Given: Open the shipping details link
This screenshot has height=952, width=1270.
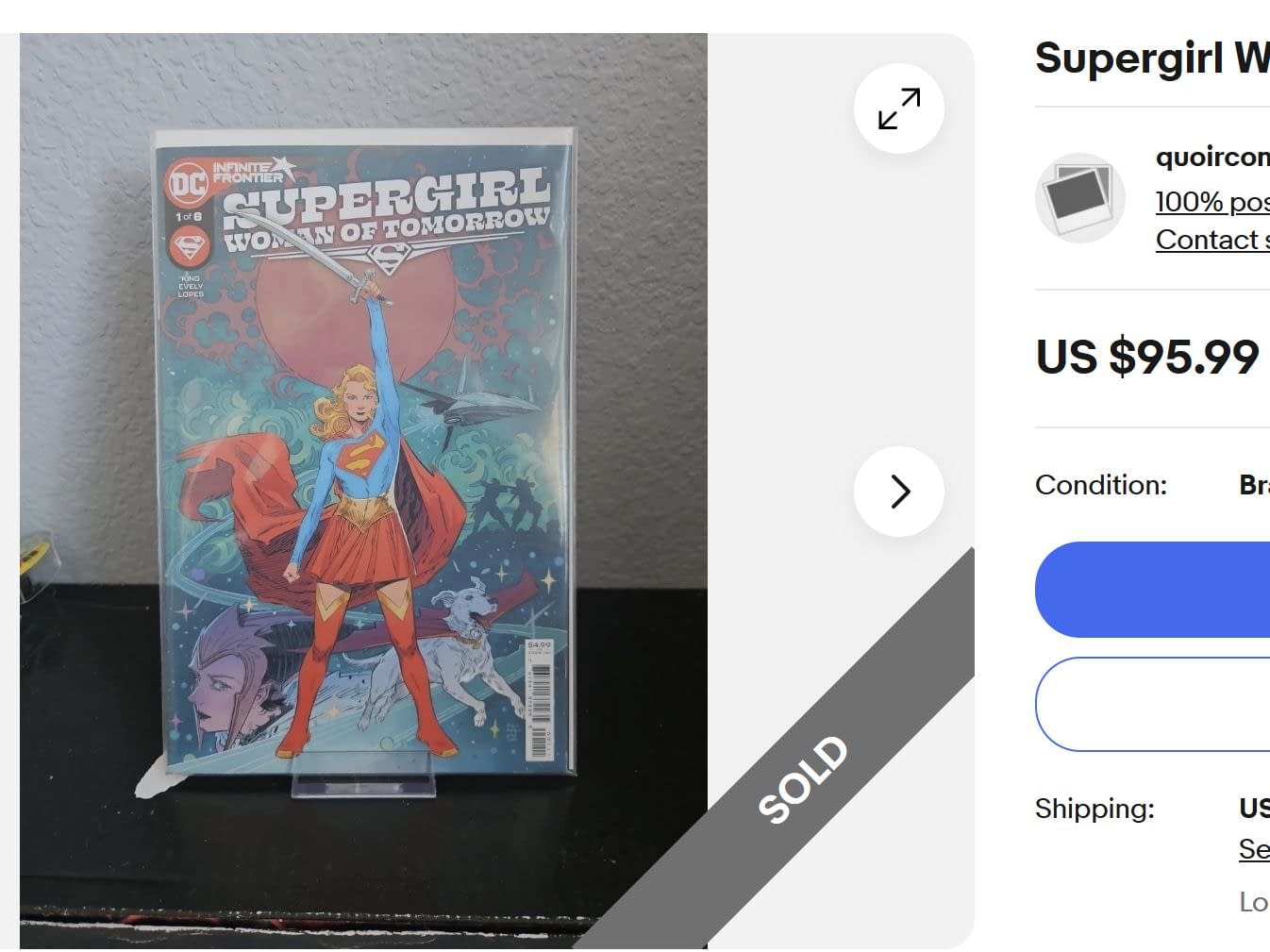Looking at the screenshot, I should [x=1254, y=849].
